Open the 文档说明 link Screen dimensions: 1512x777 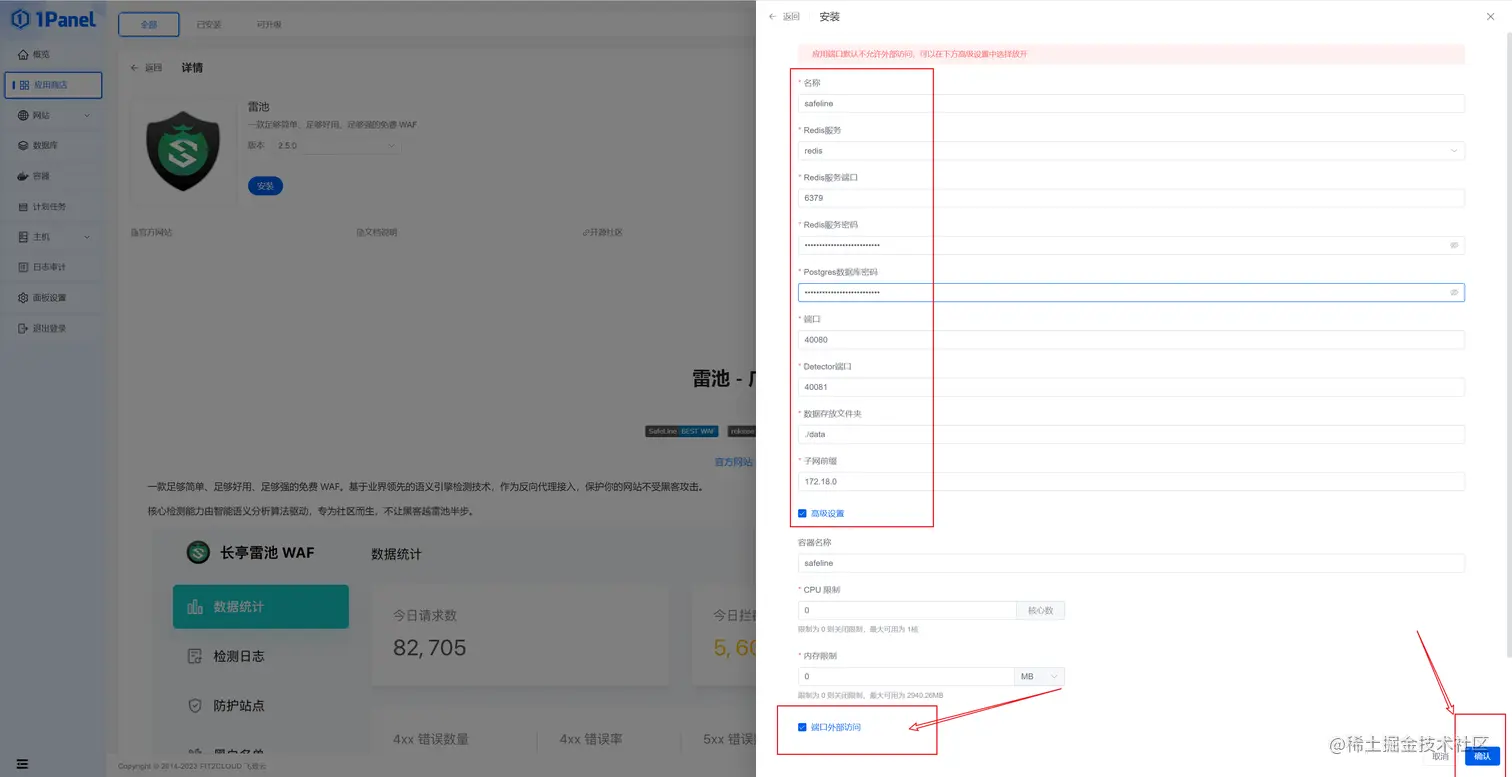[x=377, y=232]
